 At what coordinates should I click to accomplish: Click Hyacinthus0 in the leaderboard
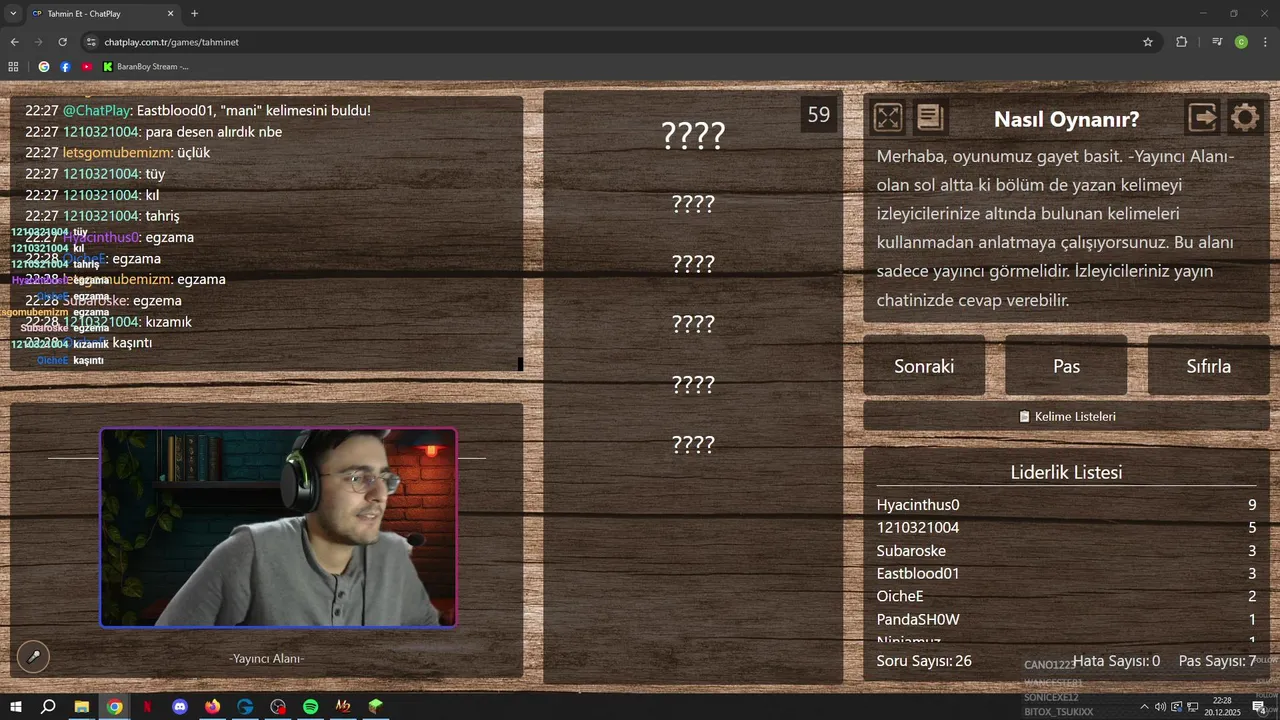918,505
